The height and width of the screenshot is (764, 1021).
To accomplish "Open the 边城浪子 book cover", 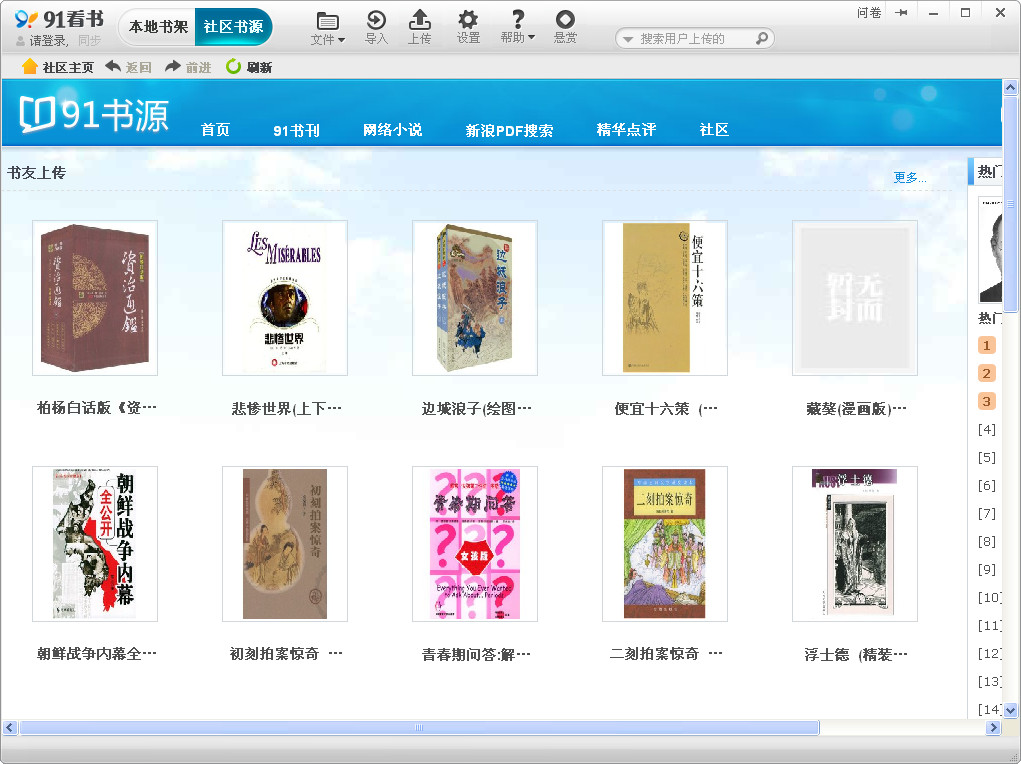I will point(475,298).
